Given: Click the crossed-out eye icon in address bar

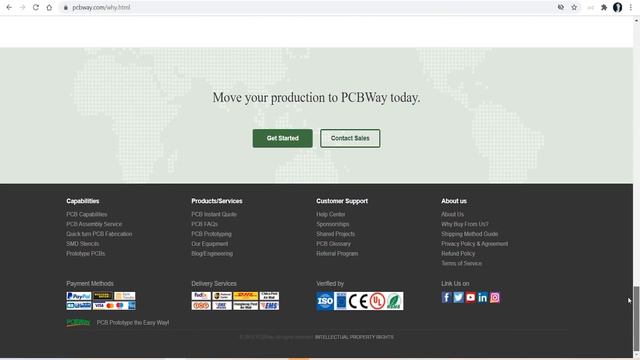Looking at the screenshot, I should [561, 7].
